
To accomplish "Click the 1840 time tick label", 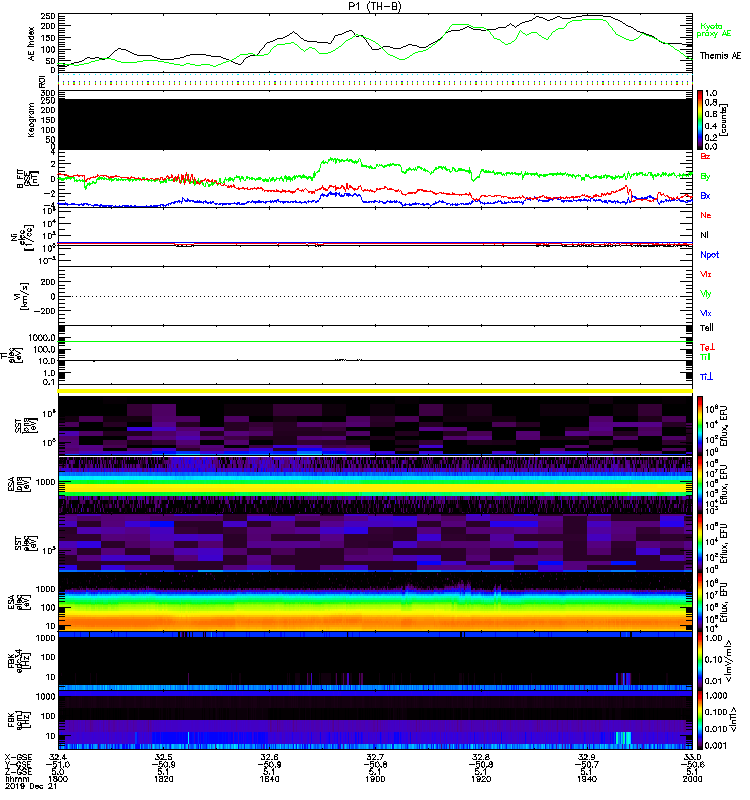I will [269, 779].
